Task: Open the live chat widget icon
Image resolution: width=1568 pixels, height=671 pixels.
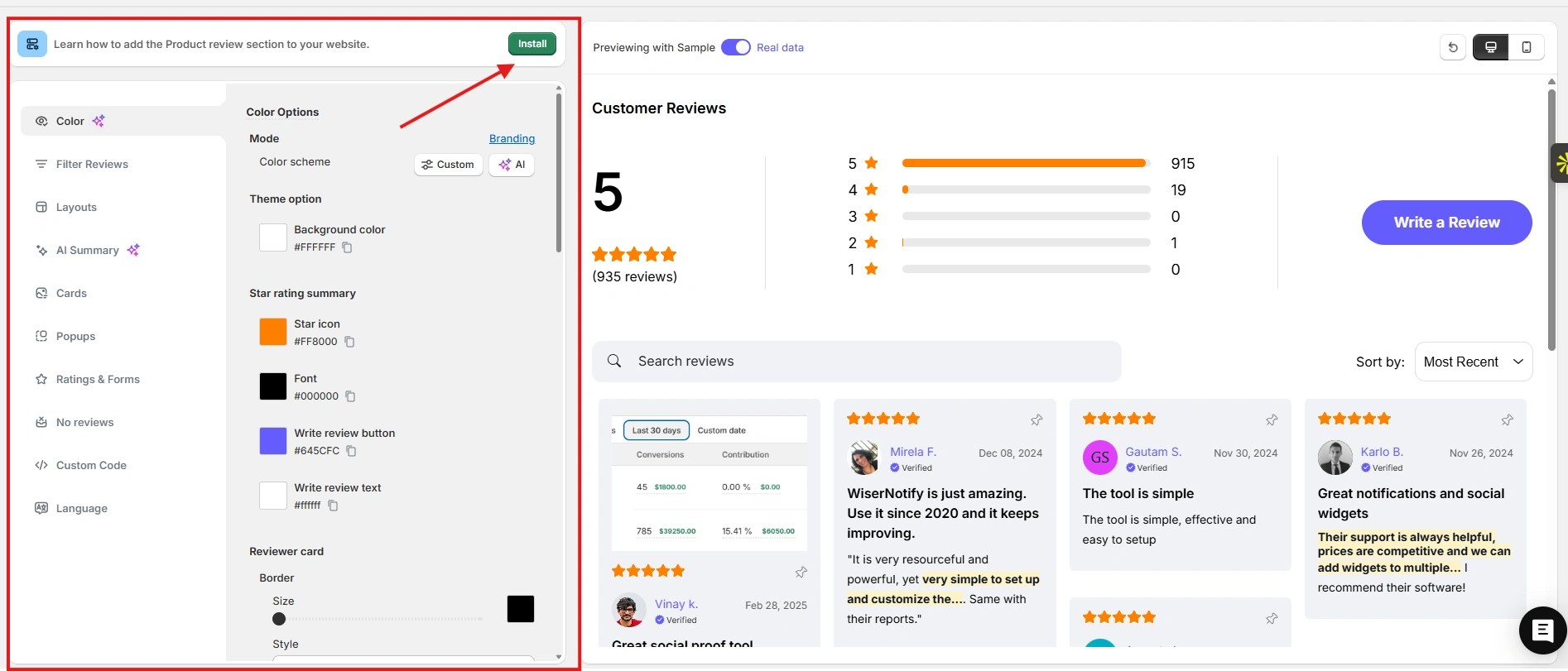Action: (1542, 630)
